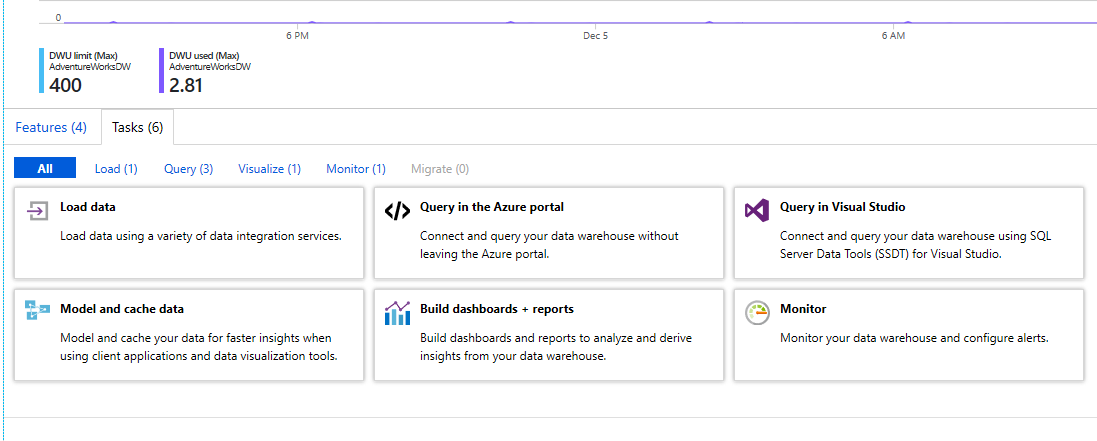Image resolution: width=1097 pixels, height=441 pixels.
Task: Filter tasks by Monitor (1)
Action: point(356,169)
